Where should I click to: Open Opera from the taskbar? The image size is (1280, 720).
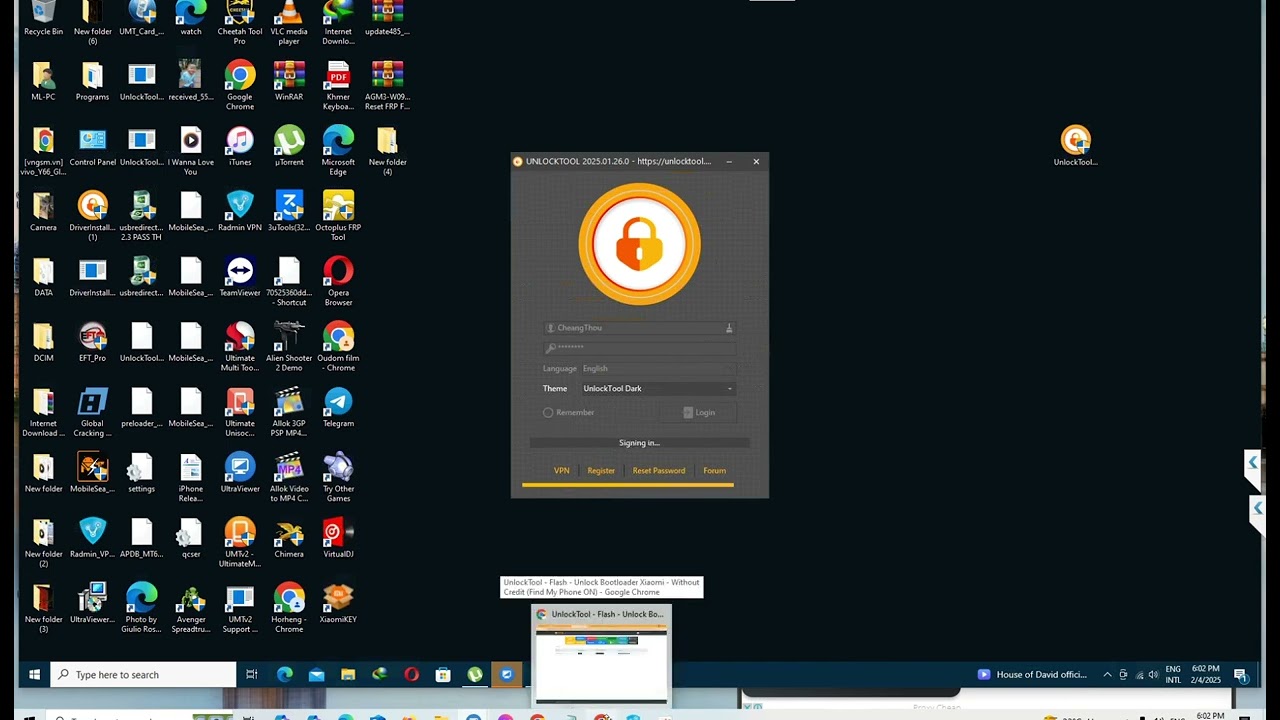411,674
